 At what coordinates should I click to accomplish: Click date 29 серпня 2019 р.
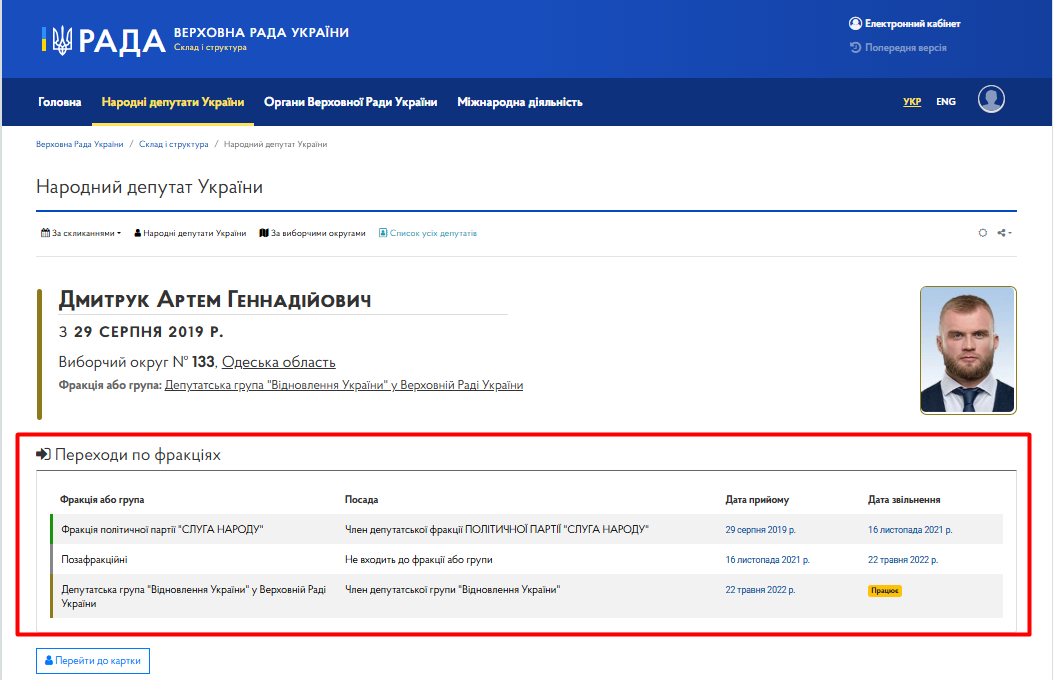(760, 530)
